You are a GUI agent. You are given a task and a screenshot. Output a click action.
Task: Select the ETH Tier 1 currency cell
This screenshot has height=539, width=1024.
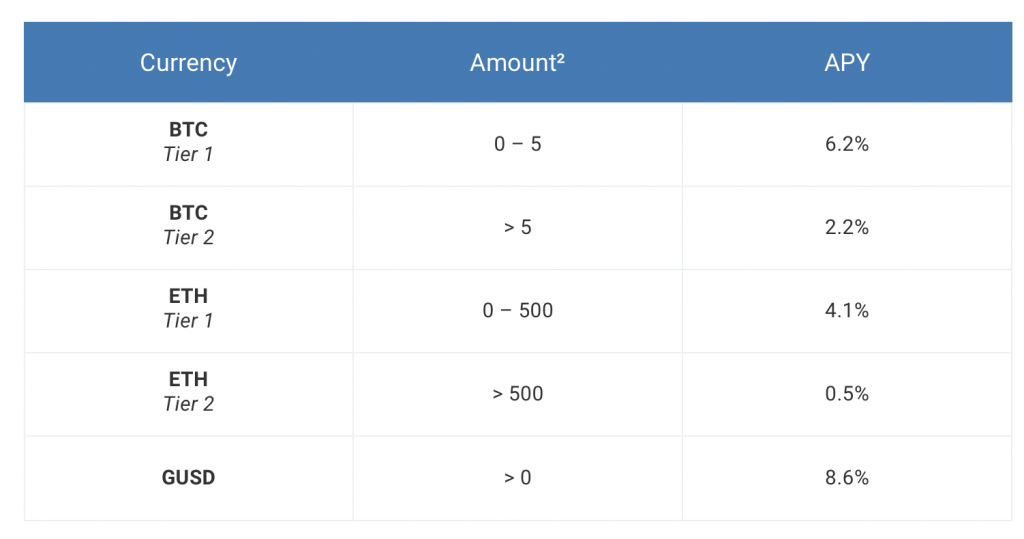188,311
